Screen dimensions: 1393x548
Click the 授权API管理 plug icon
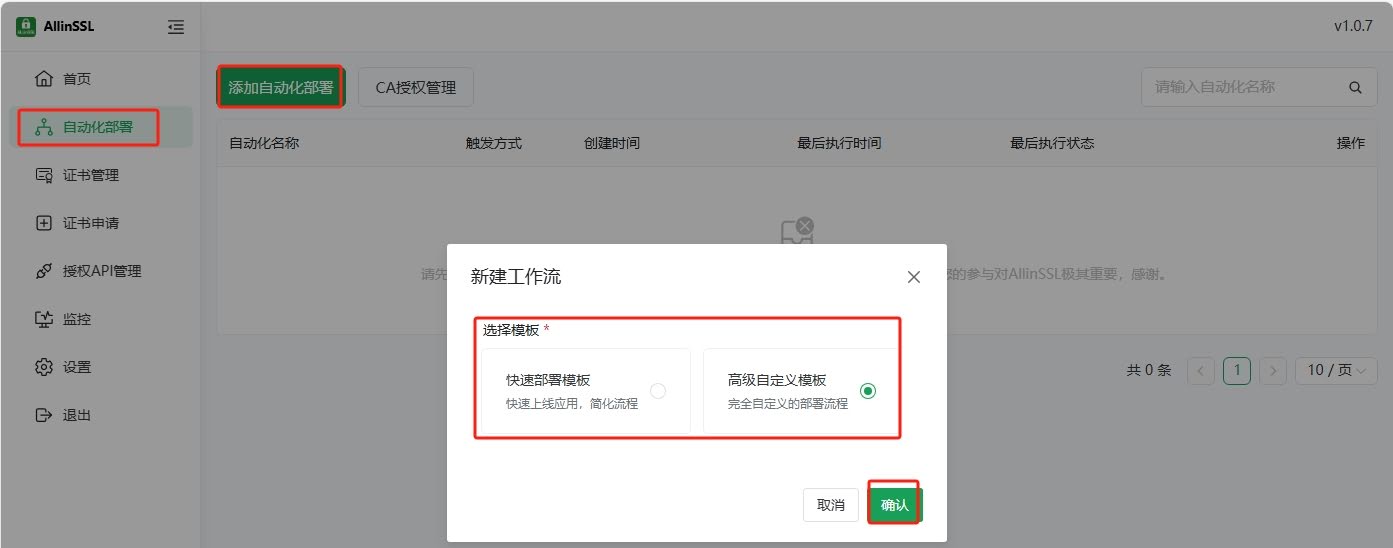(43, 271)
